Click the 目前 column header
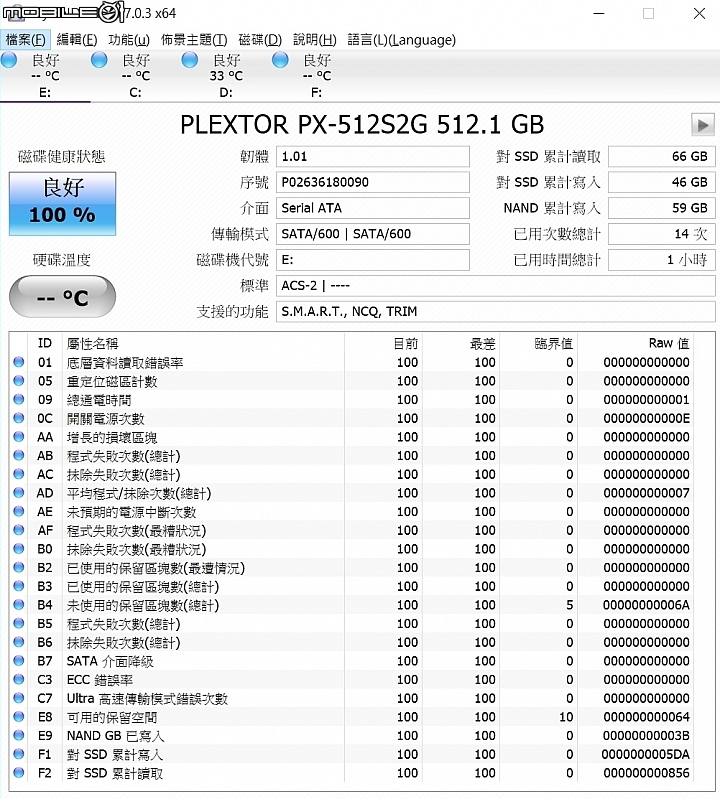Viewport: 720px width, 799px height. tap(406, 343)
